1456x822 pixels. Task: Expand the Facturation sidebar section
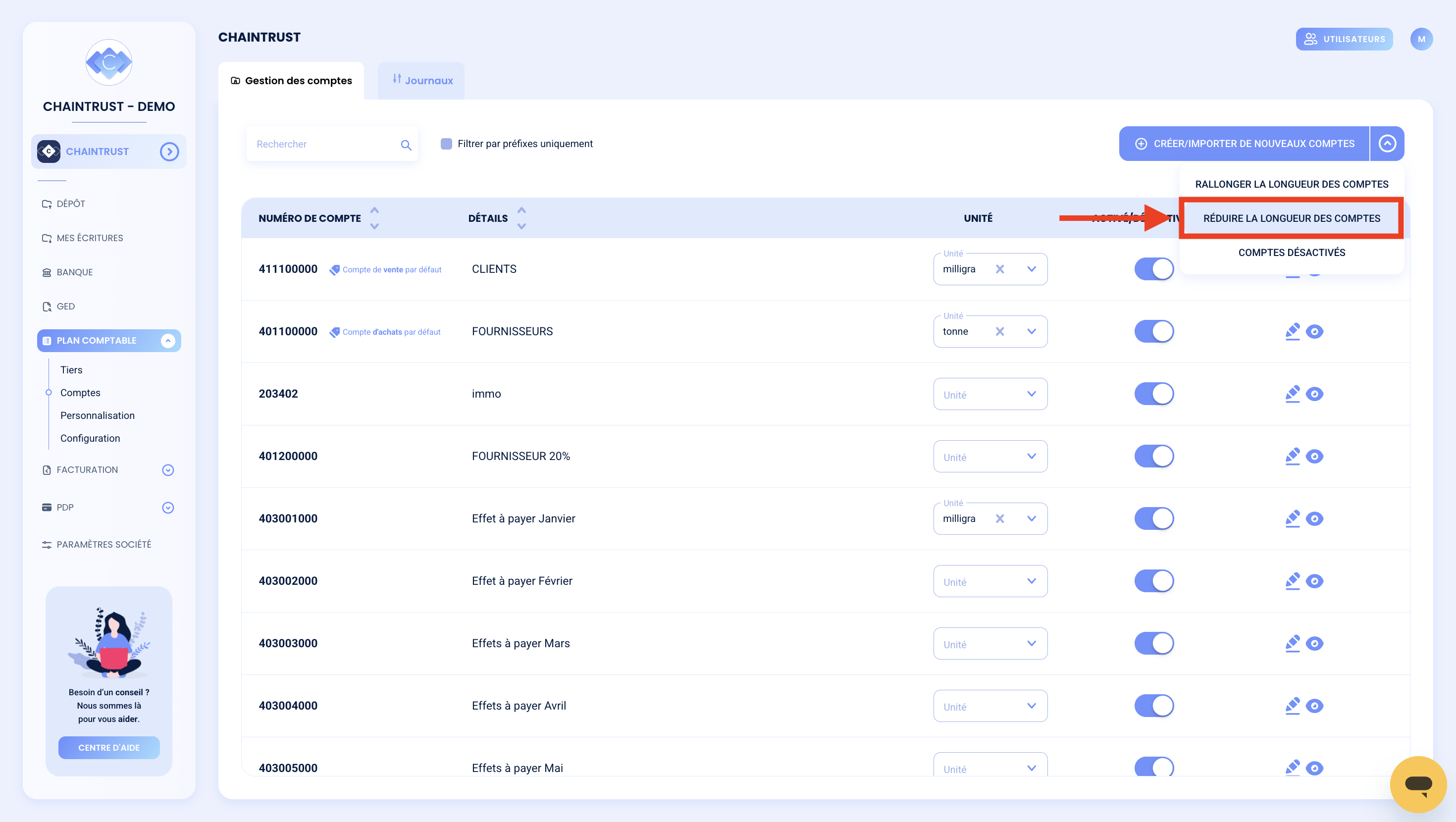coord(167,470)
